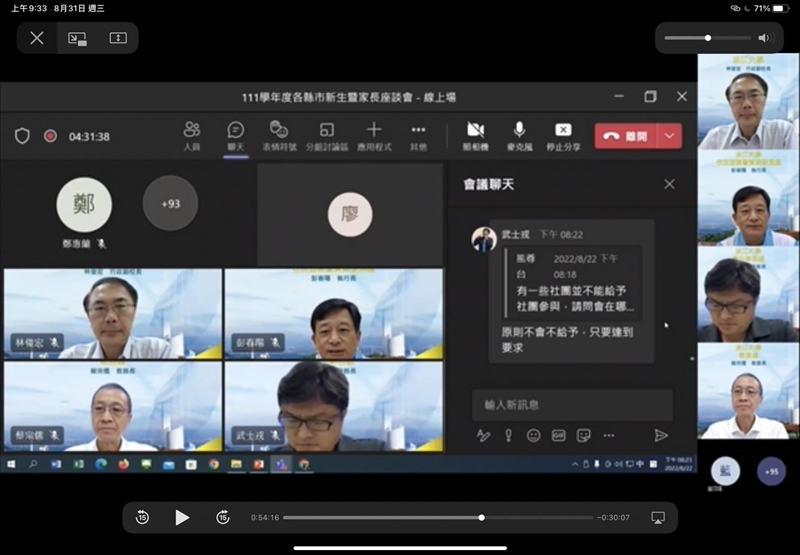Open emoji picker in chat composer
The image size is (800, 555).
[x=534, y=435]
